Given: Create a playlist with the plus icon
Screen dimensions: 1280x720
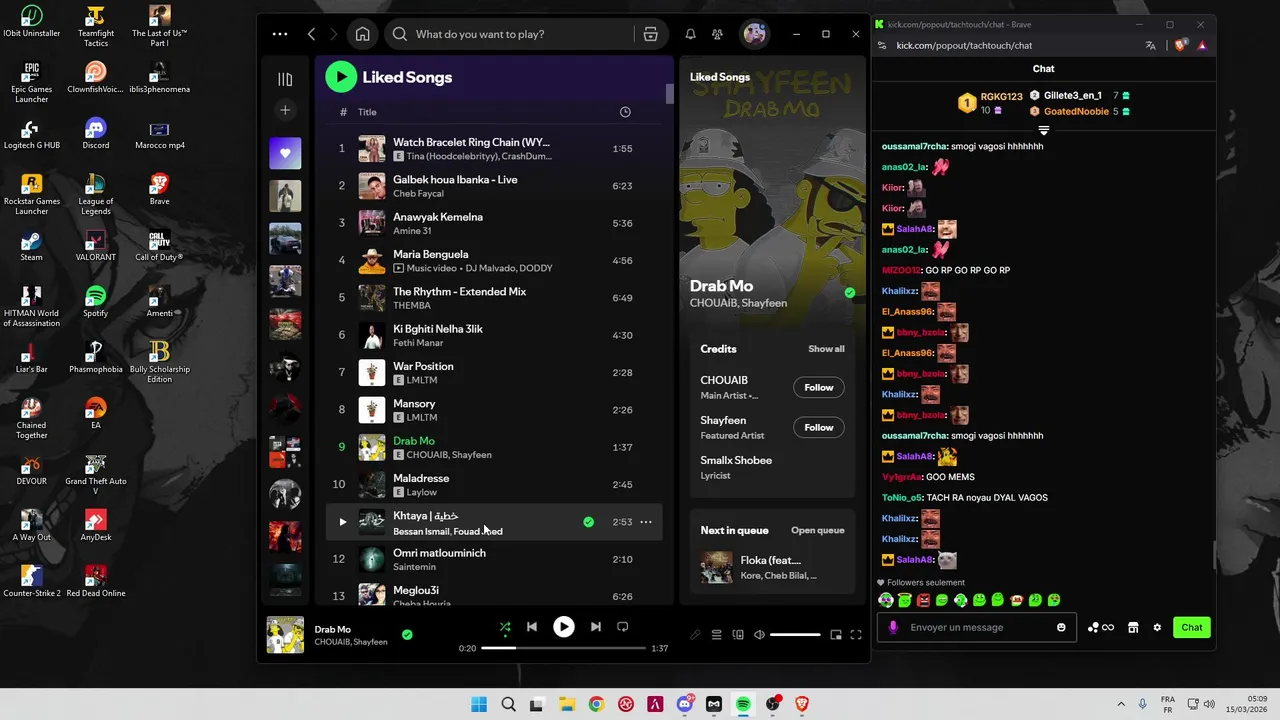Looking at the screenshot, I should [285, 110].
